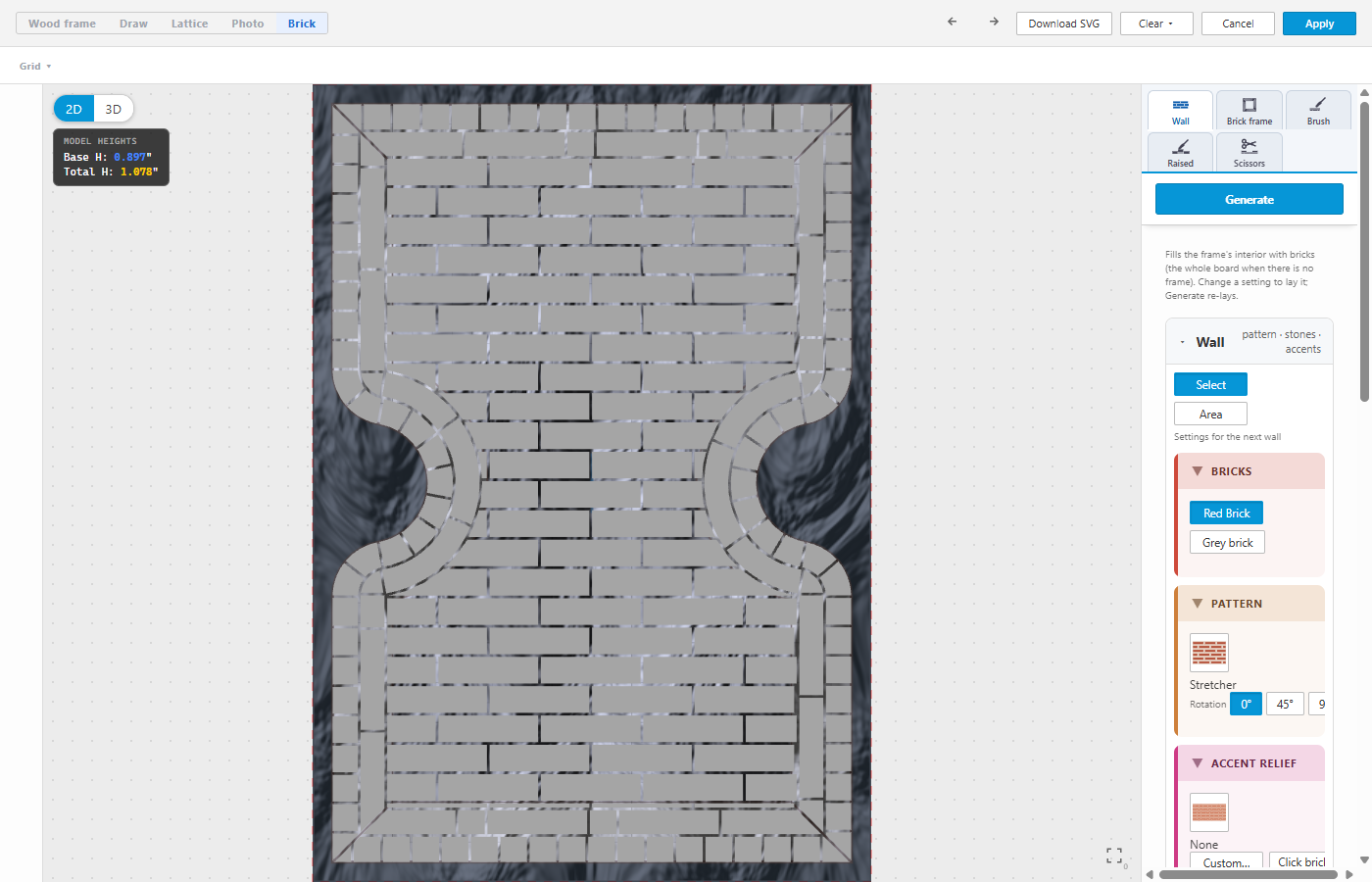Set rotation to 45°

1285,704
